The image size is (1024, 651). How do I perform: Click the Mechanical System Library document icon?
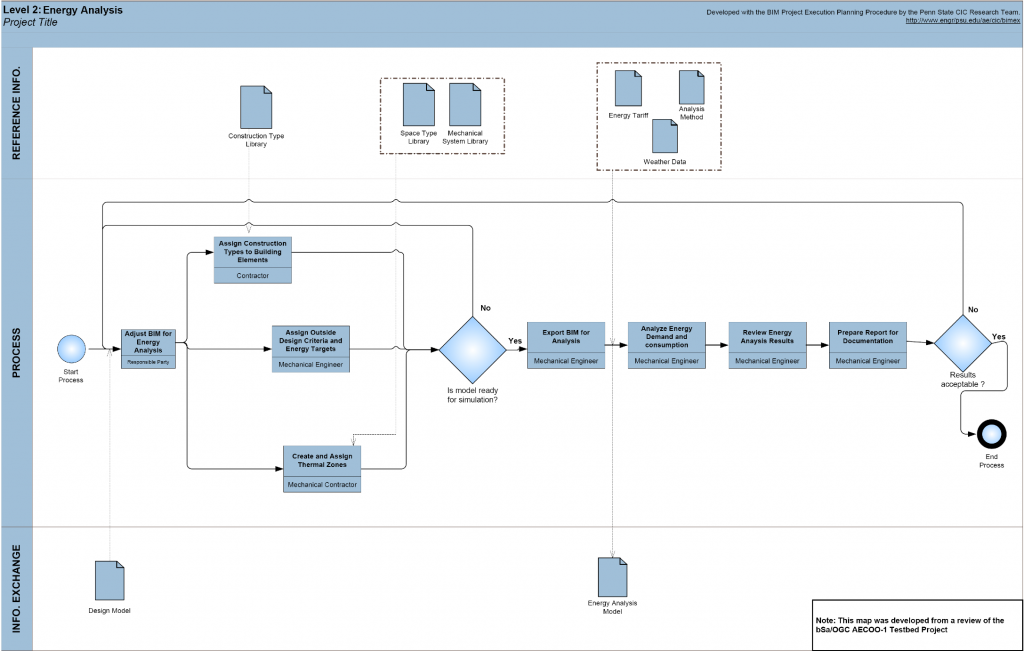point(466,105)
